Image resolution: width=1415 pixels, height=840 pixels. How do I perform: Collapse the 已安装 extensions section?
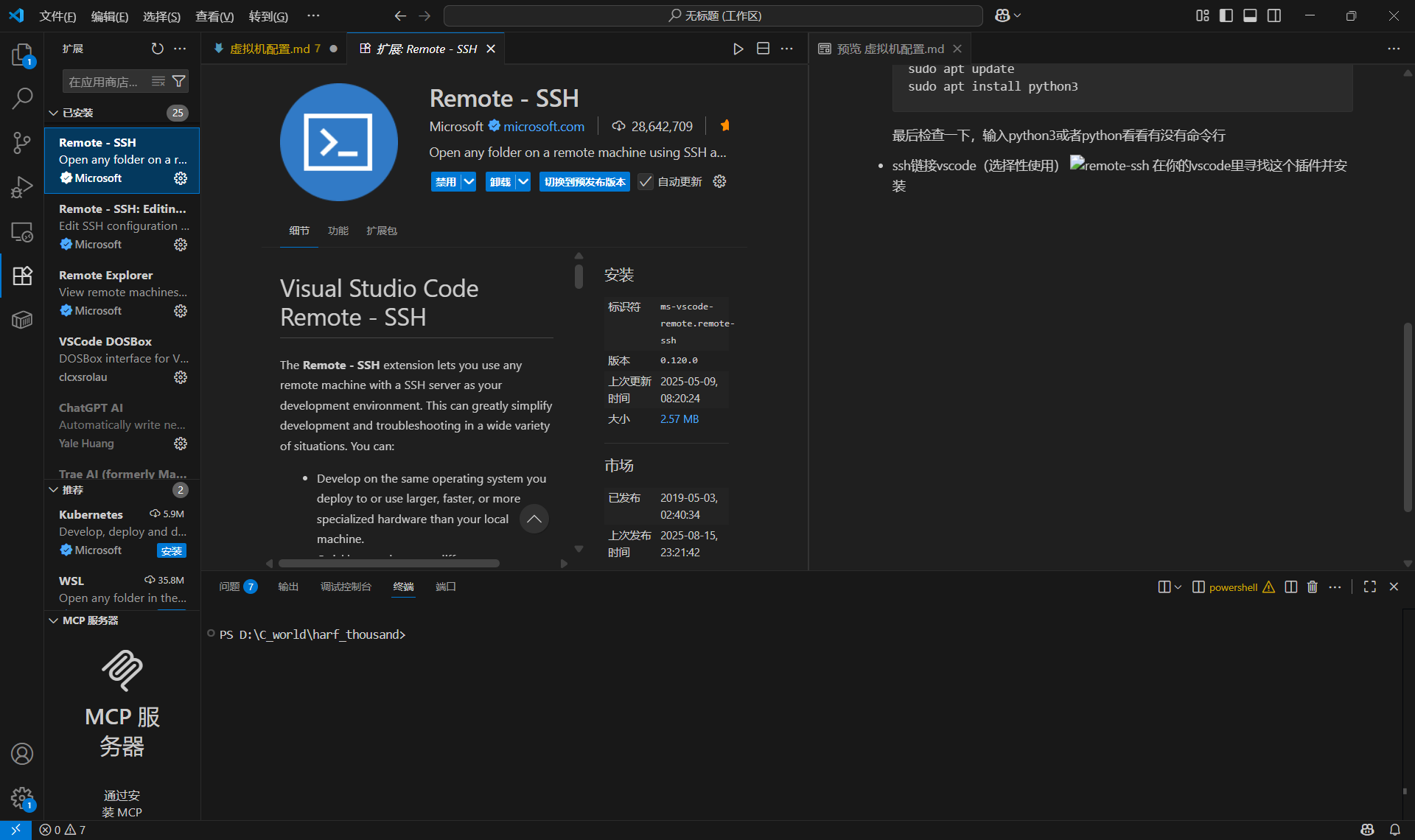click(54, 113)
